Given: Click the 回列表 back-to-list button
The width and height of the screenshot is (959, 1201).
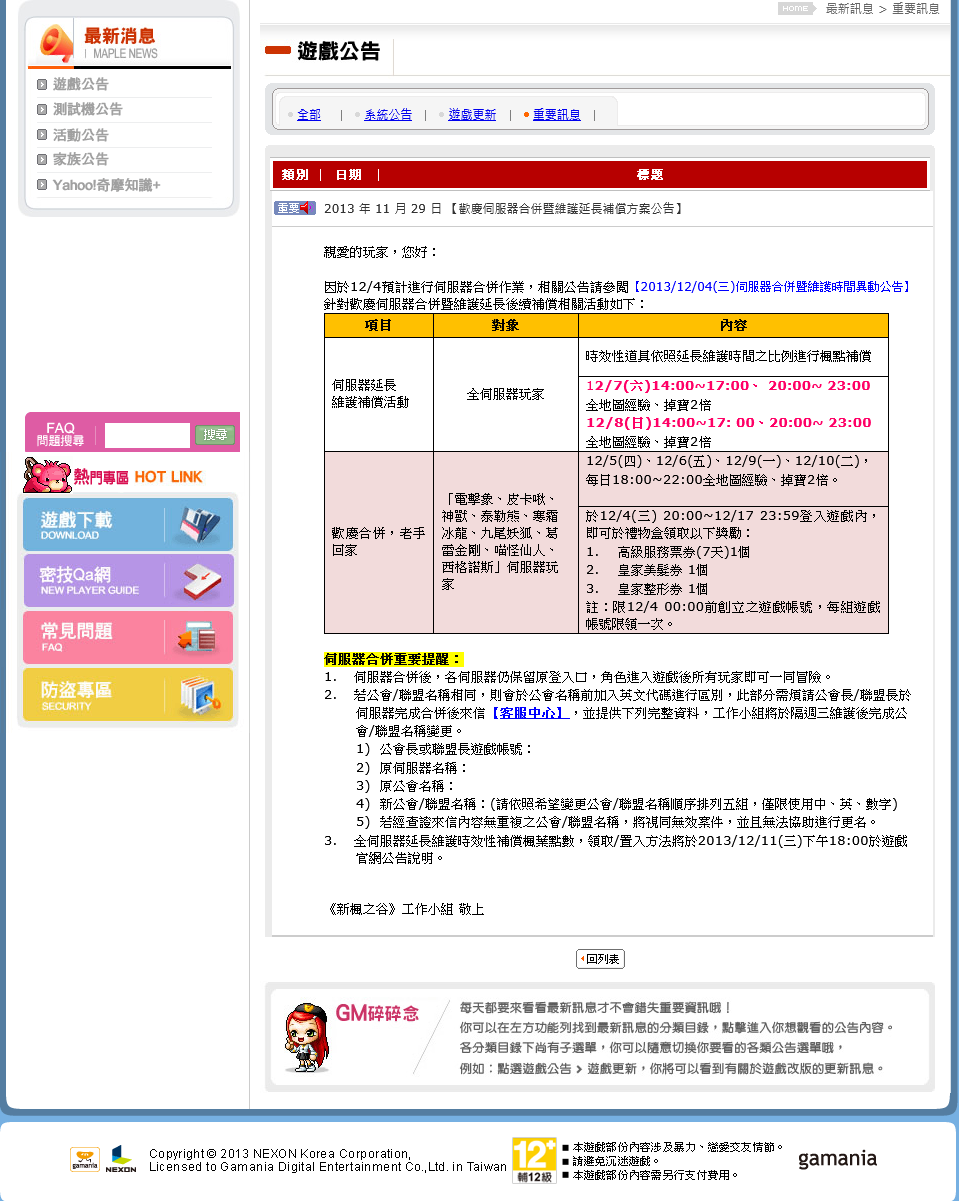Looking at the screenshot, I should pyautogui.click(x=600, y=959).
